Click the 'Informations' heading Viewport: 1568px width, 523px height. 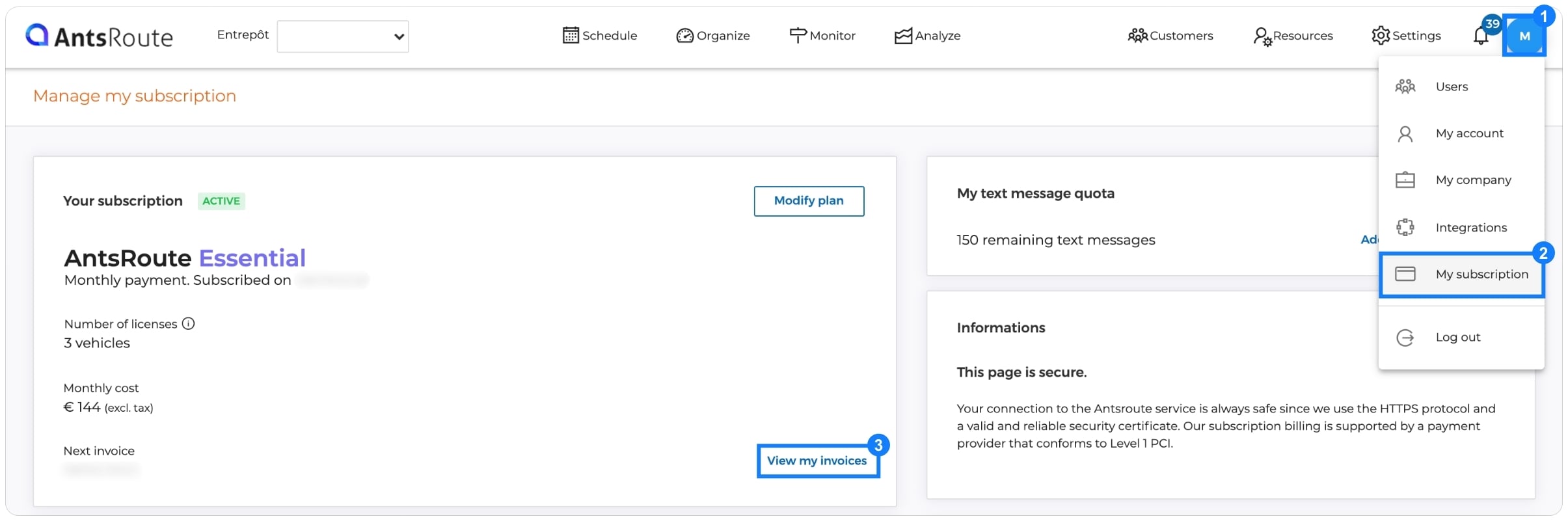tap(1001, 328)
